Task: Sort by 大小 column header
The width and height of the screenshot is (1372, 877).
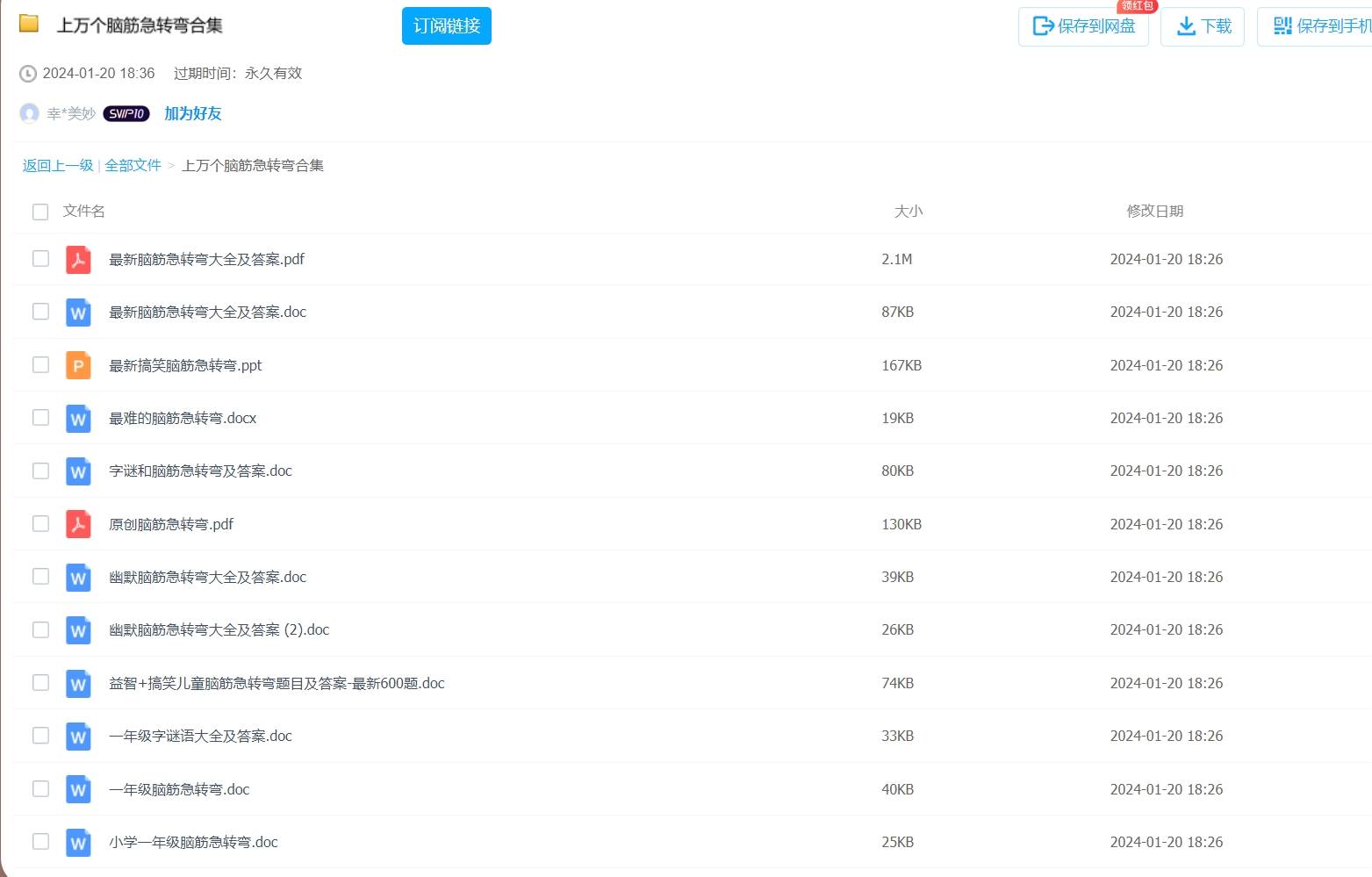Action: click(909, 211)
